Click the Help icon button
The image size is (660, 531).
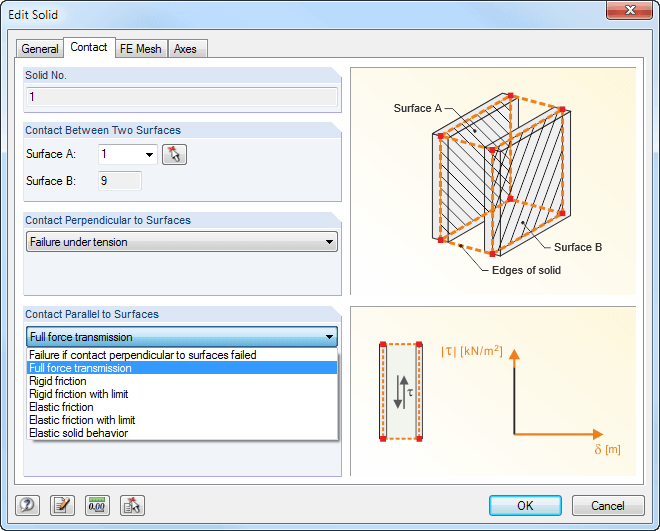point(27,505)
